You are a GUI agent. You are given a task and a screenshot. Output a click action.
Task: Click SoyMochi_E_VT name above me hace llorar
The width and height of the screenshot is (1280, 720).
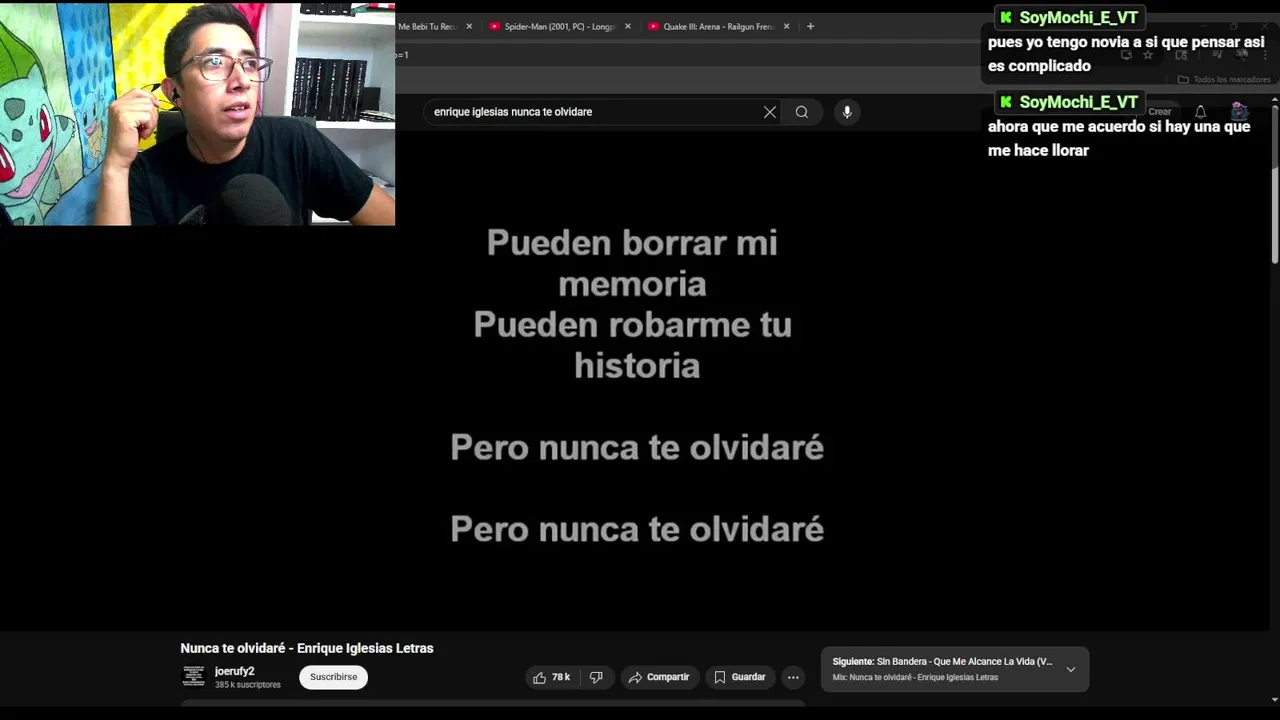(x=1078, y=102)
